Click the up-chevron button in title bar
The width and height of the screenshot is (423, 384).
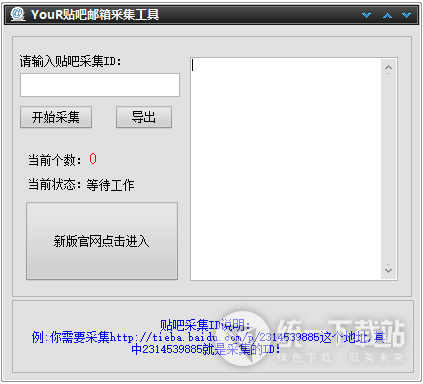click(387, 15)
